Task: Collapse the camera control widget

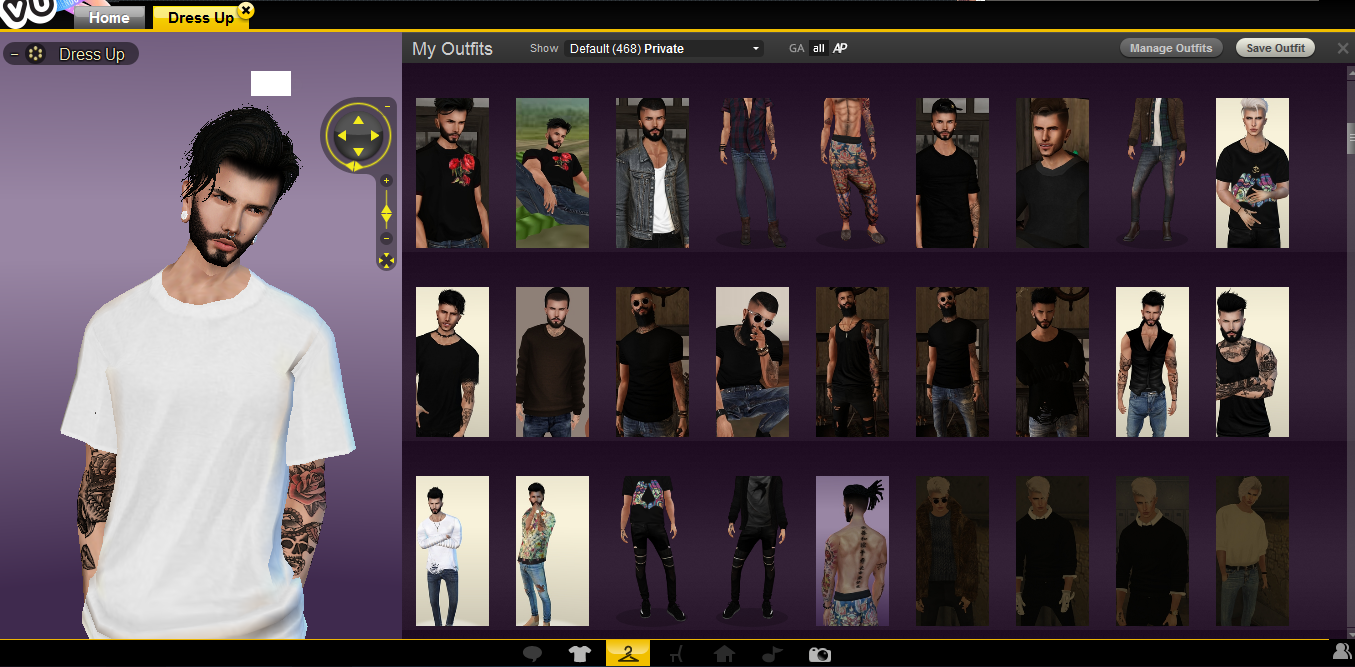Action: pos(387,107)
